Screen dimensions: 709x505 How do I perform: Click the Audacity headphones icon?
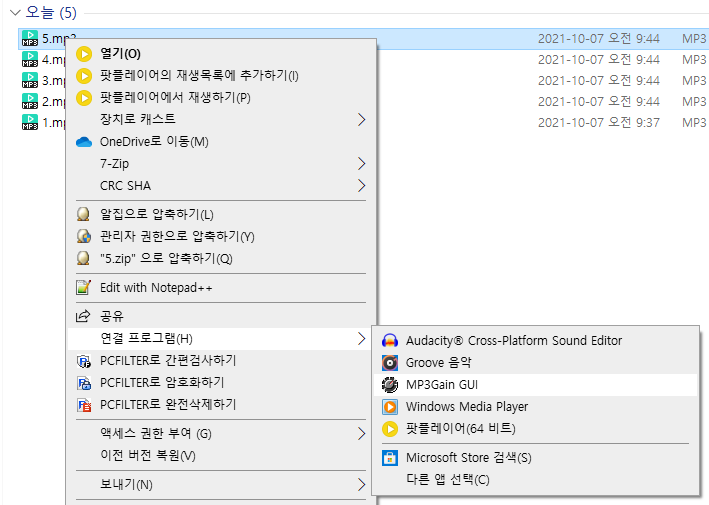(x=390, y=340)
